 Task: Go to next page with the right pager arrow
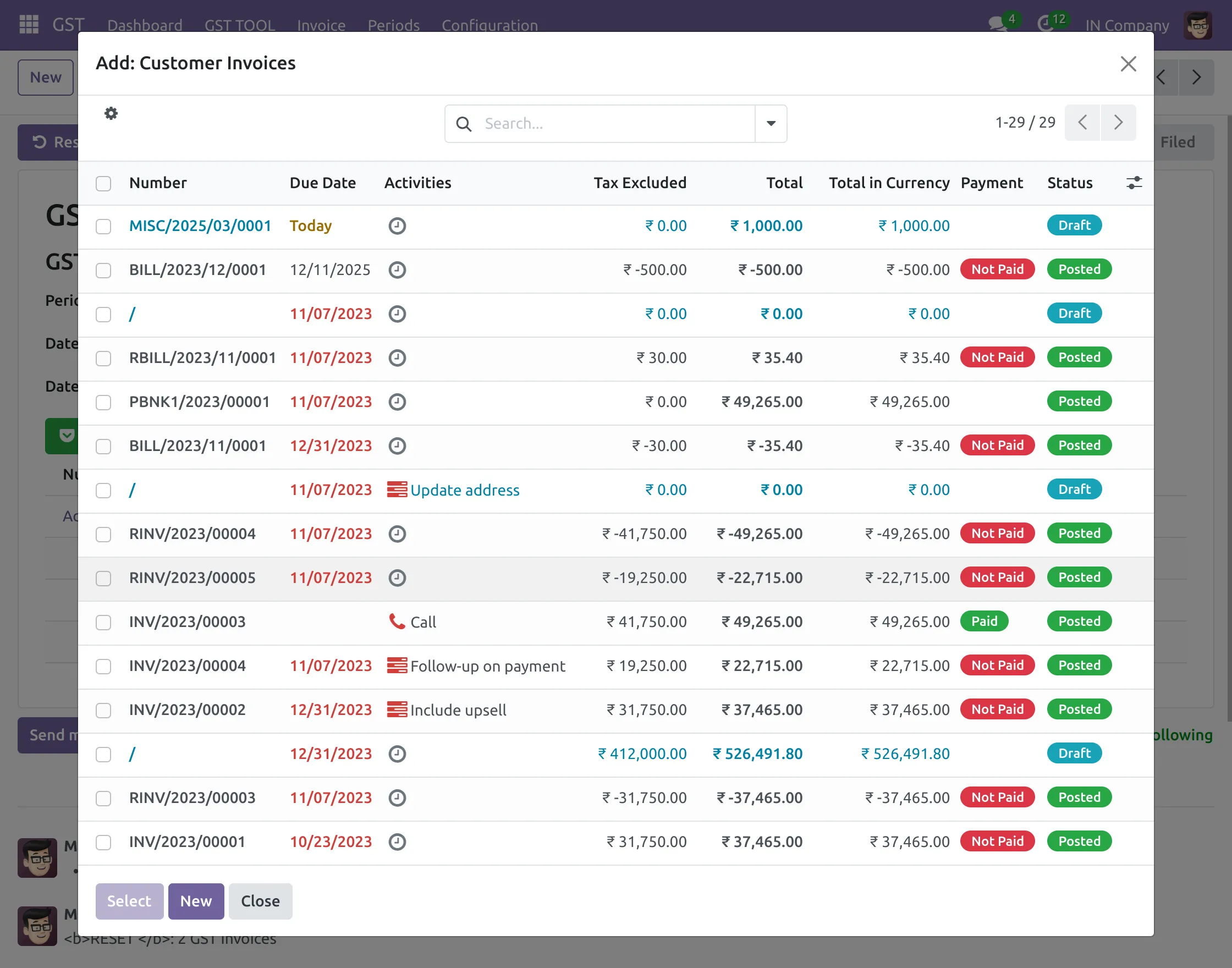pyautogui.click(x=1118, y=123)
